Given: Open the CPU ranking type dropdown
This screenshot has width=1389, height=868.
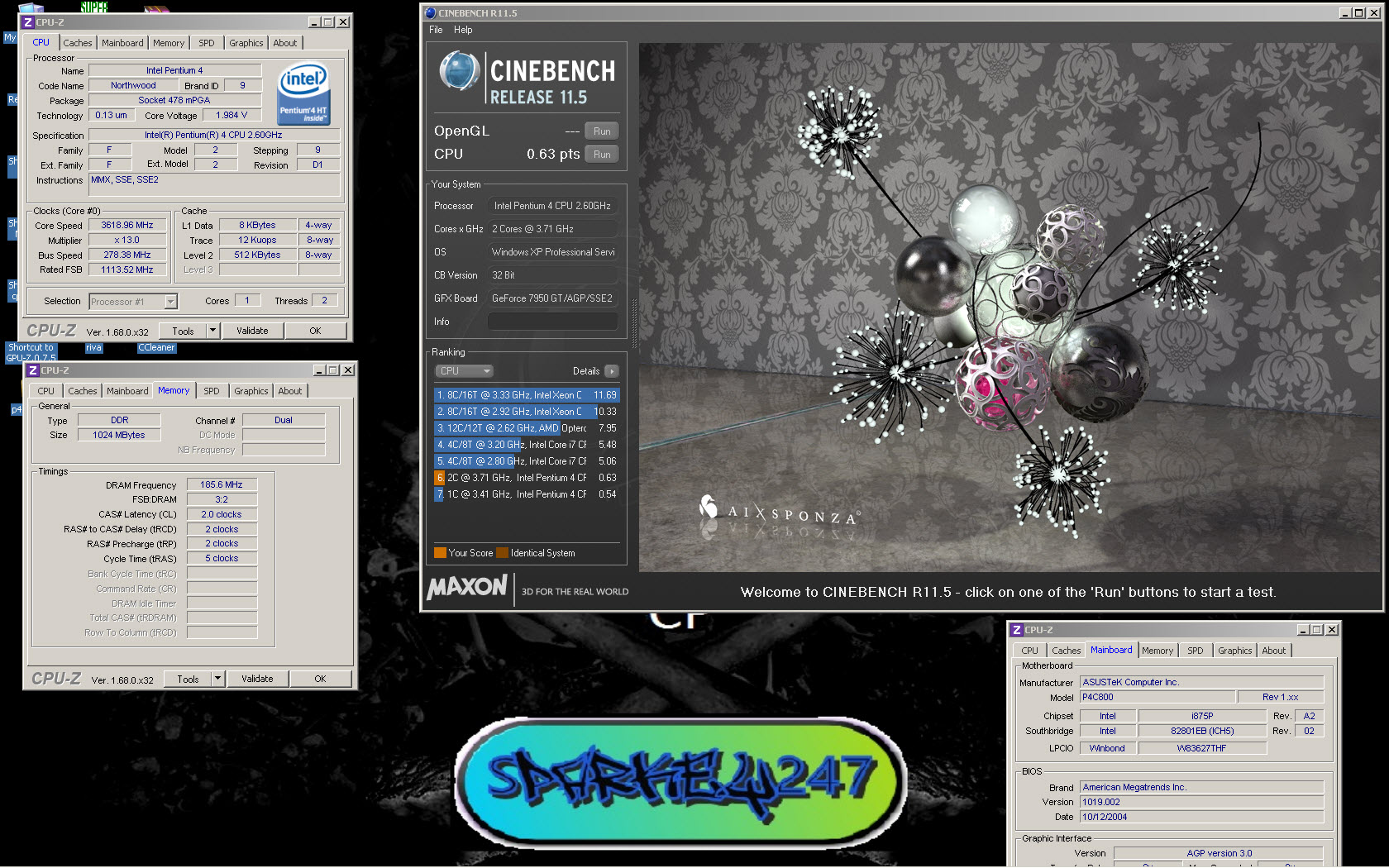Looking at the screenshot, I should pos(464,371).
